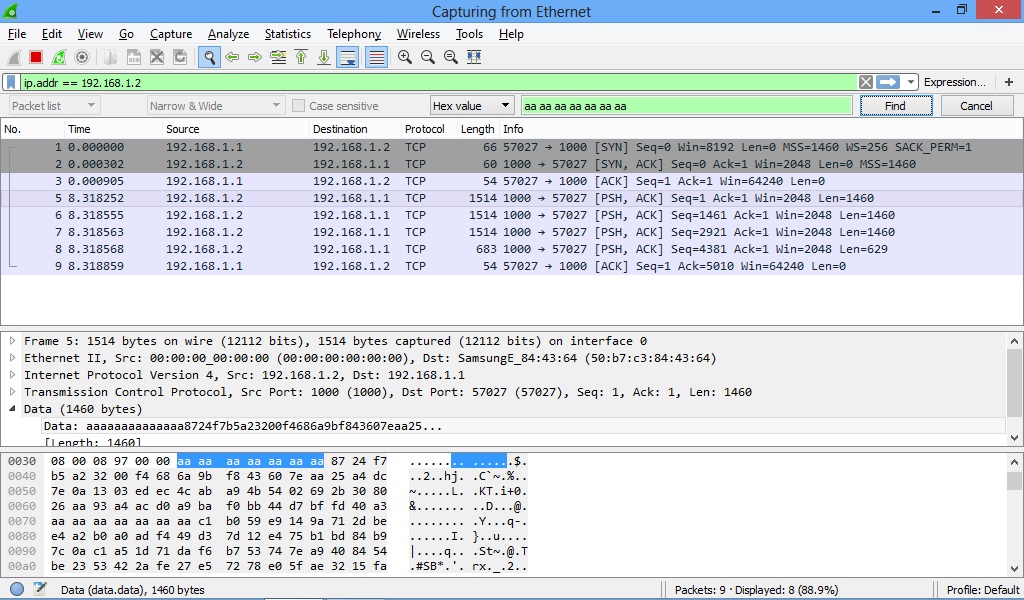Open the Analyze menu
Image resolution: width=1024 pixels, height=600 pixels.
229,34
